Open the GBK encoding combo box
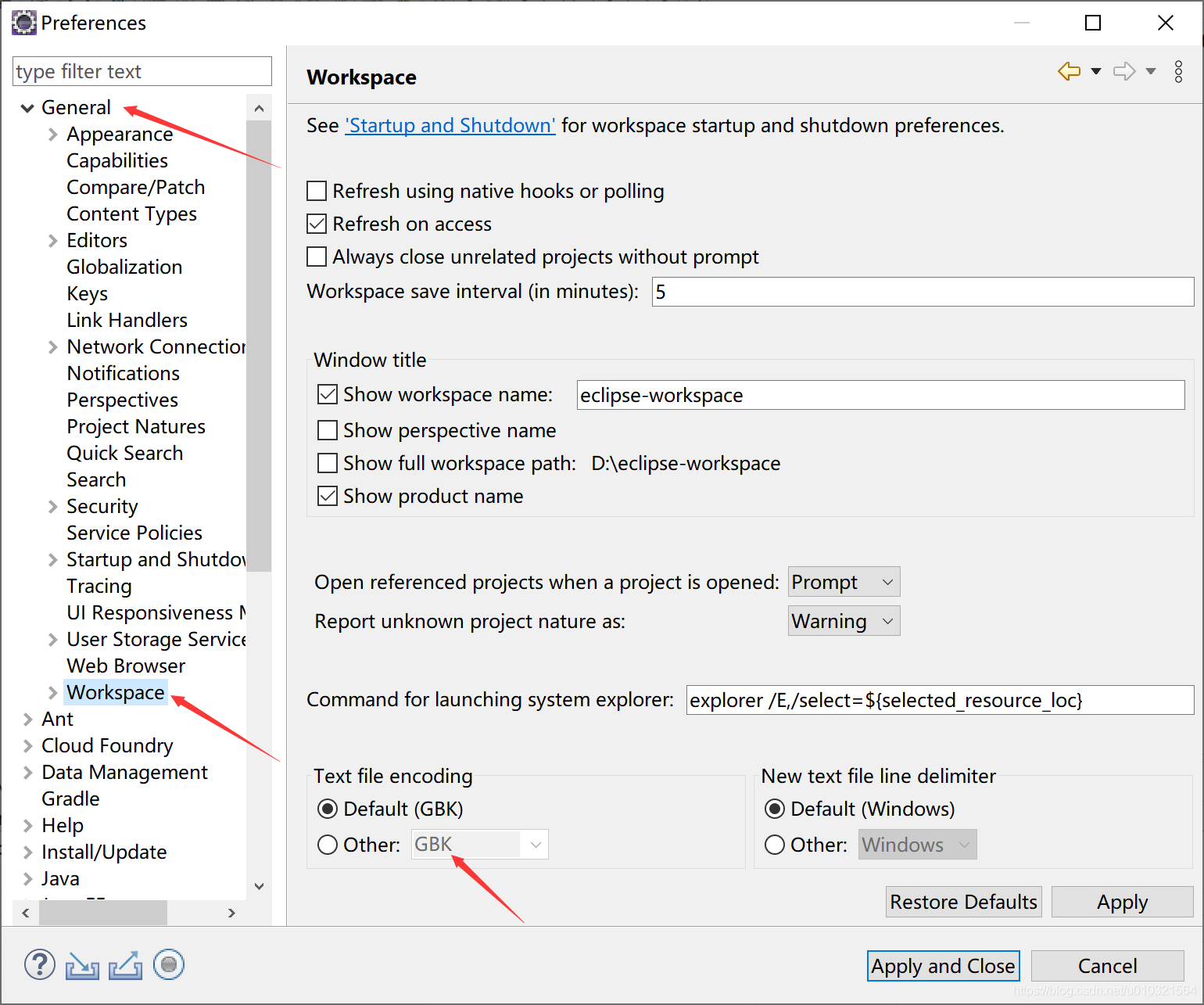The width and height of the screenshot is (1204, 1005). [536, 844]
